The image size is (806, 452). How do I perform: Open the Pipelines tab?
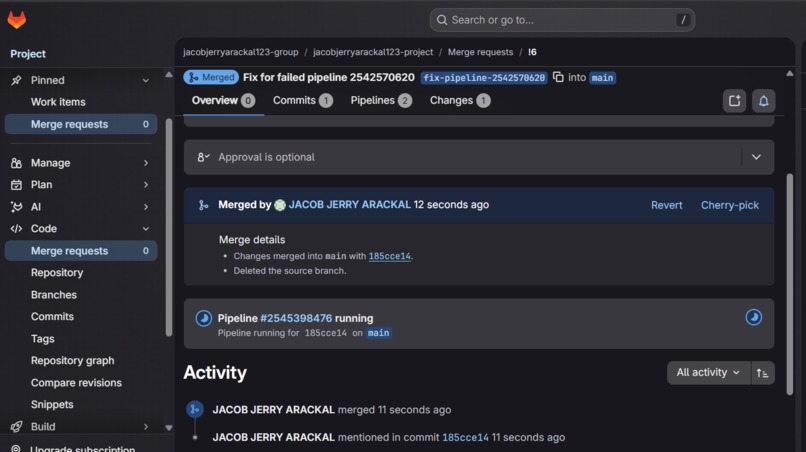381,101
